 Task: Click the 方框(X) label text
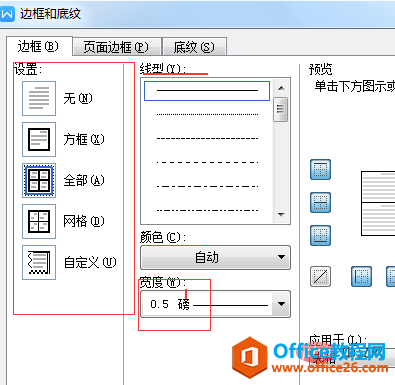[84, 139]
